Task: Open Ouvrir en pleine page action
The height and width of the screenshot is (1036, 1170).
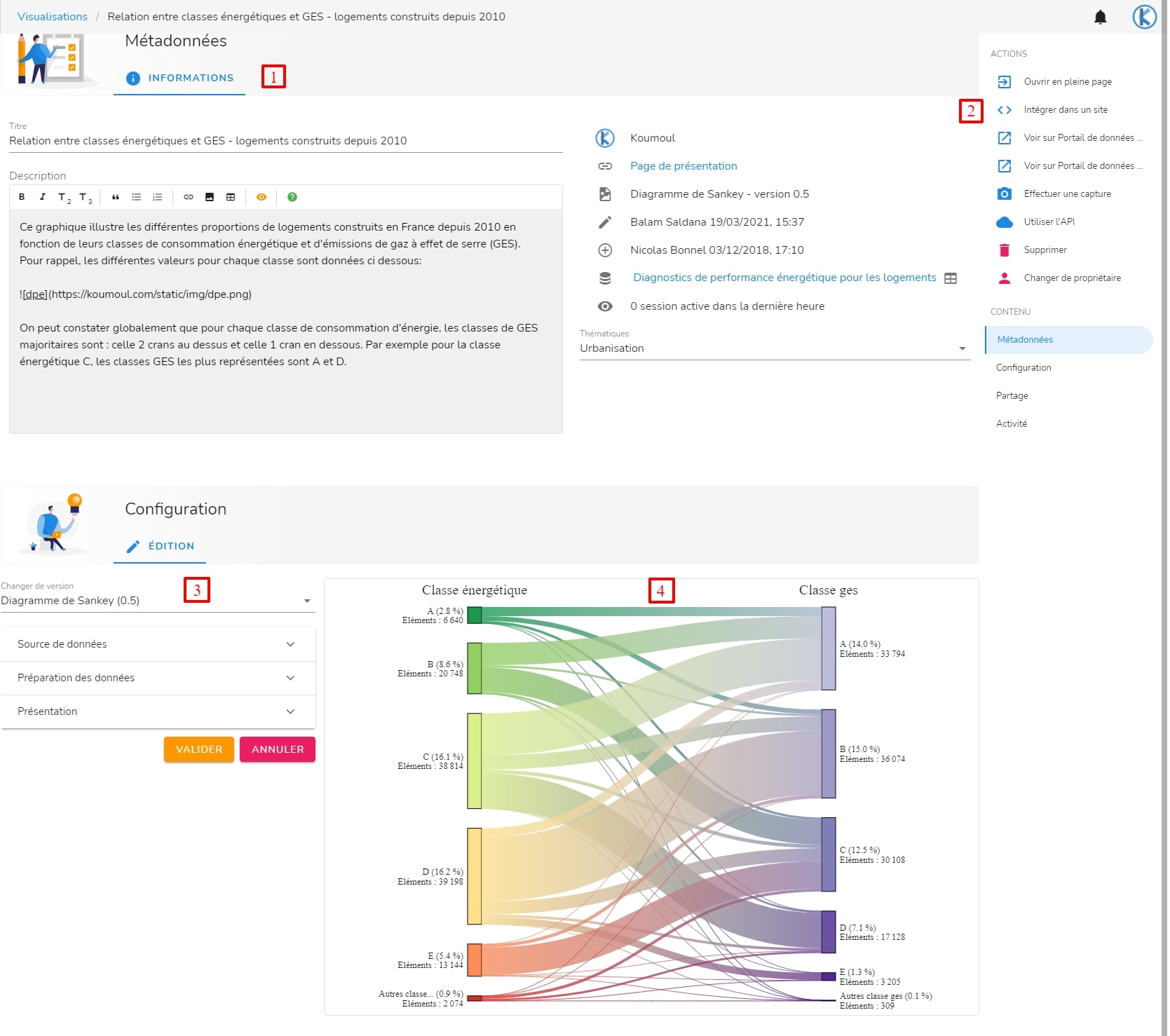Action: click(1069, 82)
